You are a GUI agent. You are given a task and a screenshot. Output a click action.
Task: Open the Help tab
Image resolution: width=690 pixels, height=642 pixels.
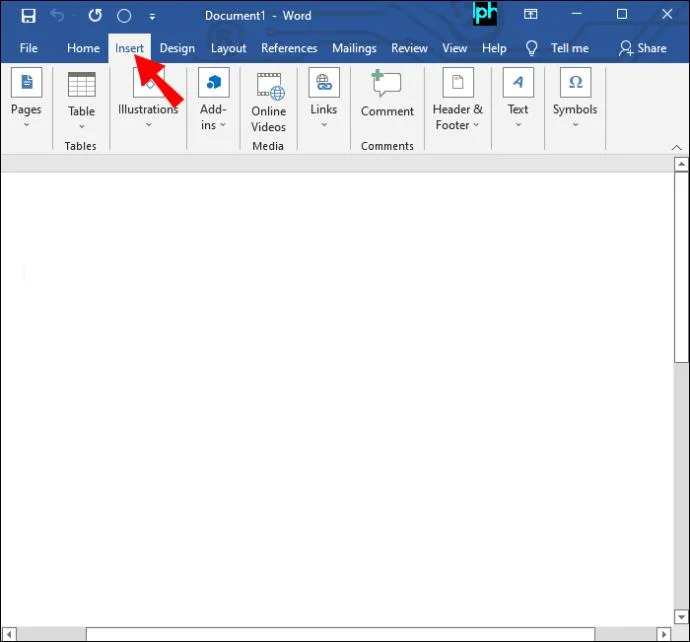(494, 48)
